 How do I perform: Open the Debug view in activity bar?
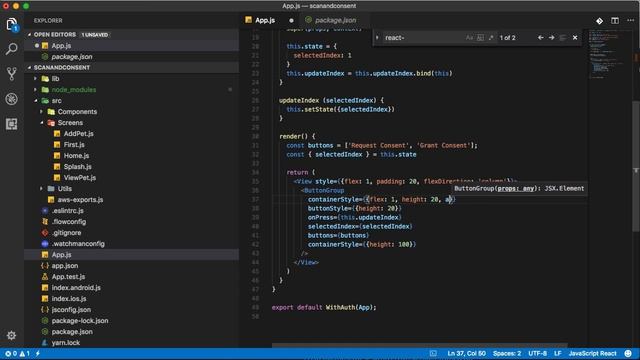[12, 99]
